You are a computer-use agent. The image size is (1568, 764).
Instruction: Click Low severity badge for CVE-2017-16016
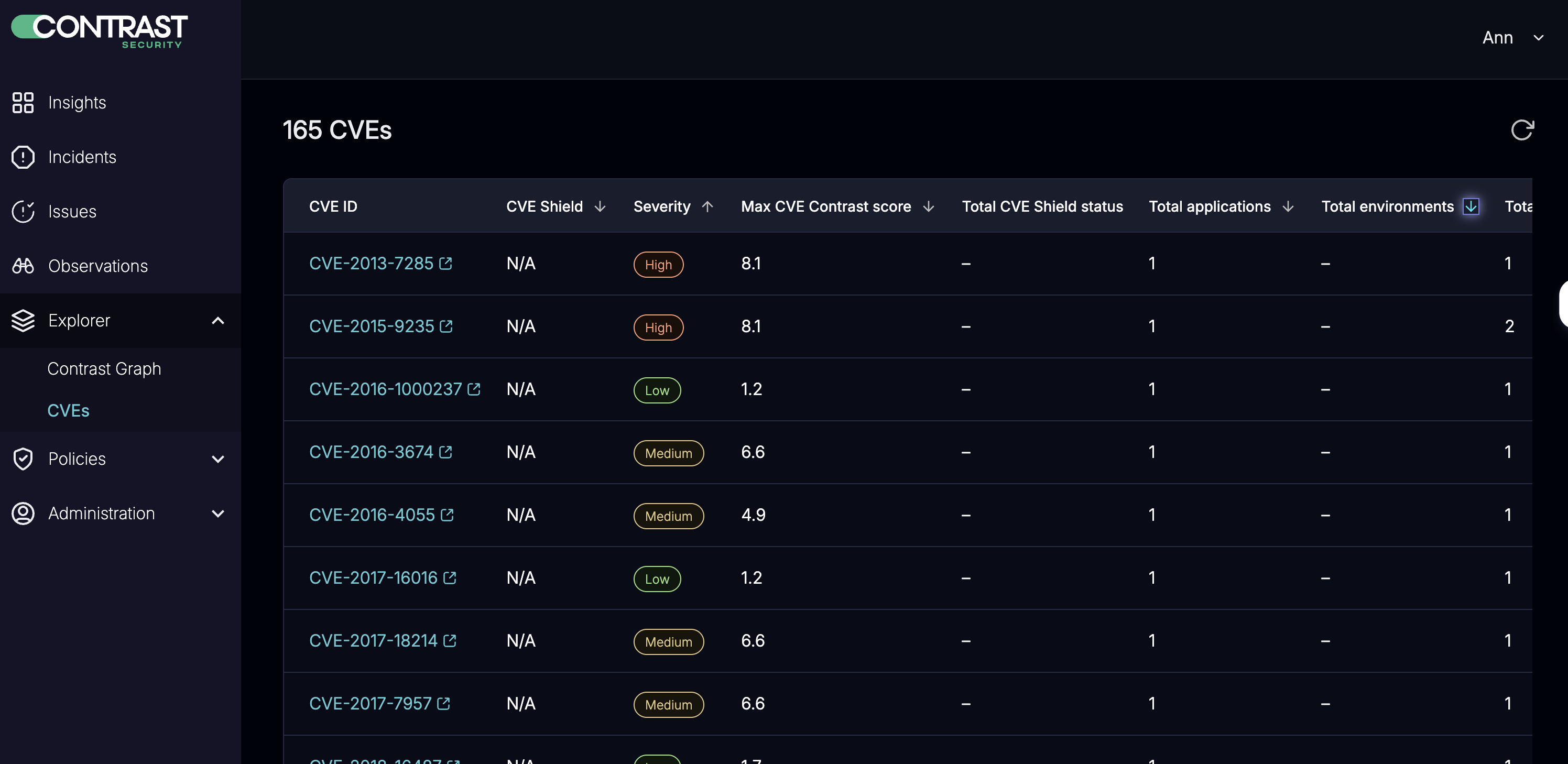click(657, 579)
